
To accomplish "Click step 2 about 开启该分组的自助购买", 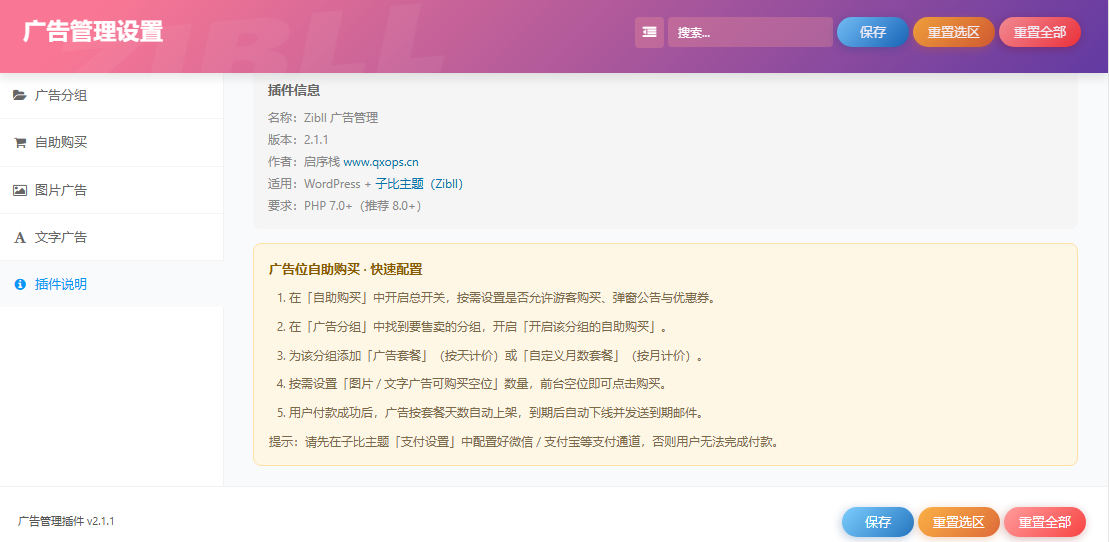I will pyautogui.click(x=472, y=327).
